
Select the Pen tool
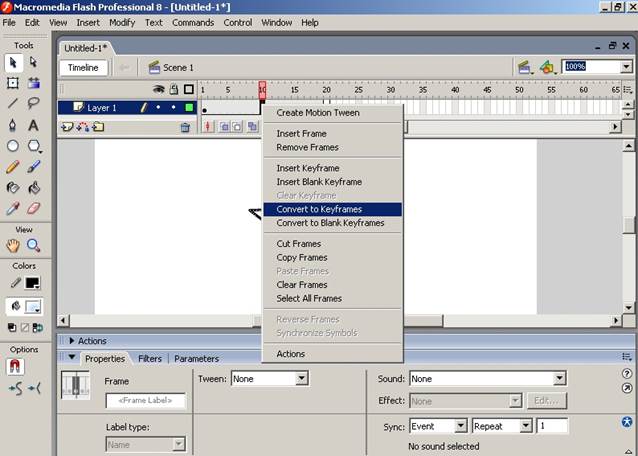13,125
